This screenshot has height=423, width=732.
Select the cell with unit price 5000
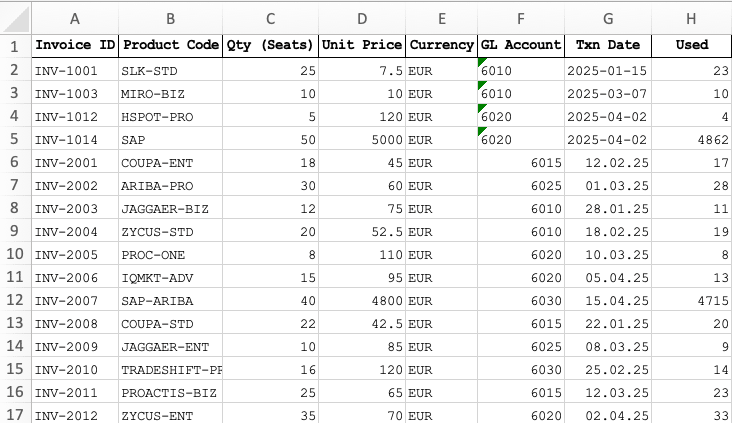point(361,140)
